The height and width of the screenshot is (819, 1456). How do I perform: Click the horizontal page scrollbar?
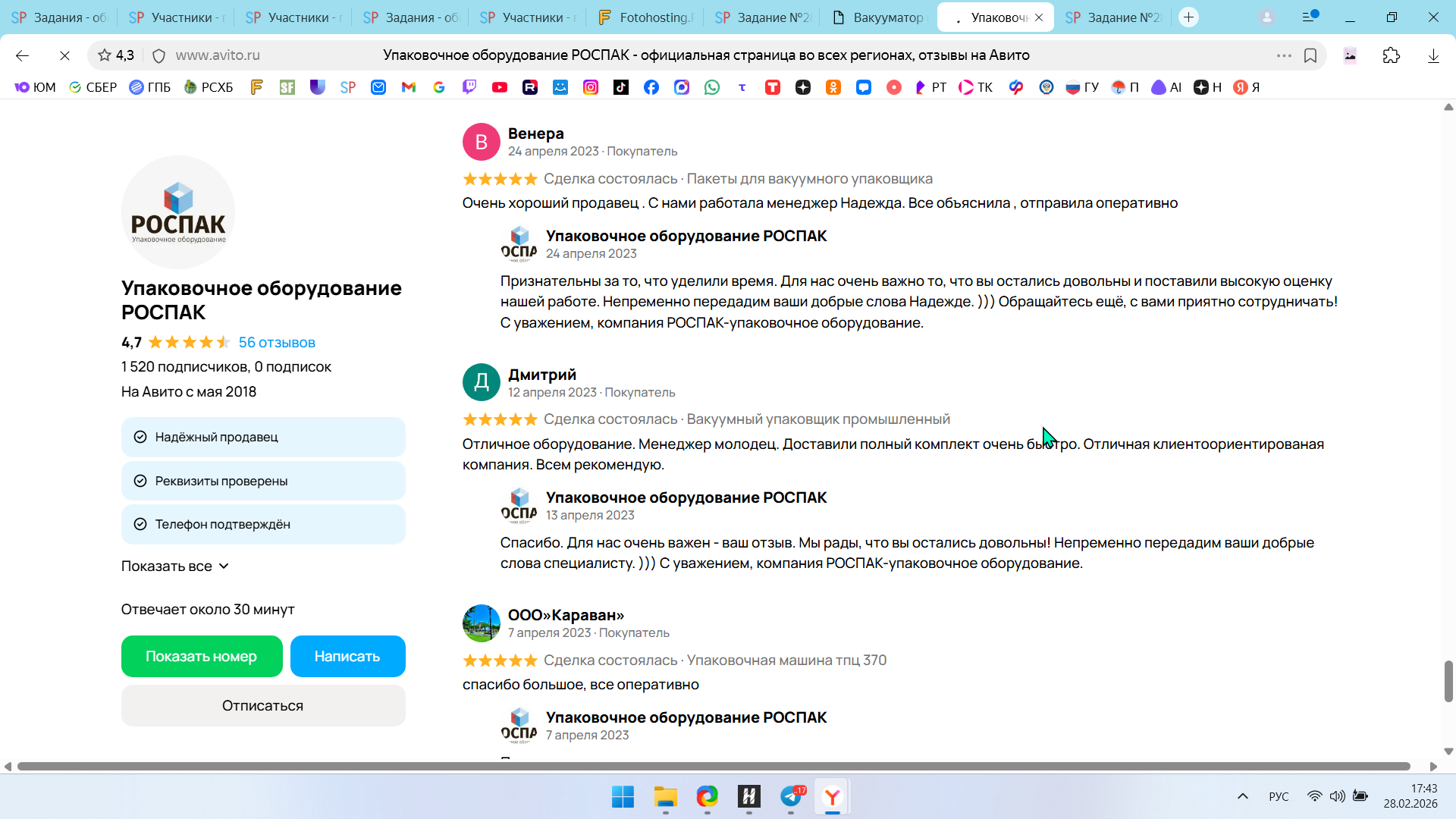pos(713,767)
